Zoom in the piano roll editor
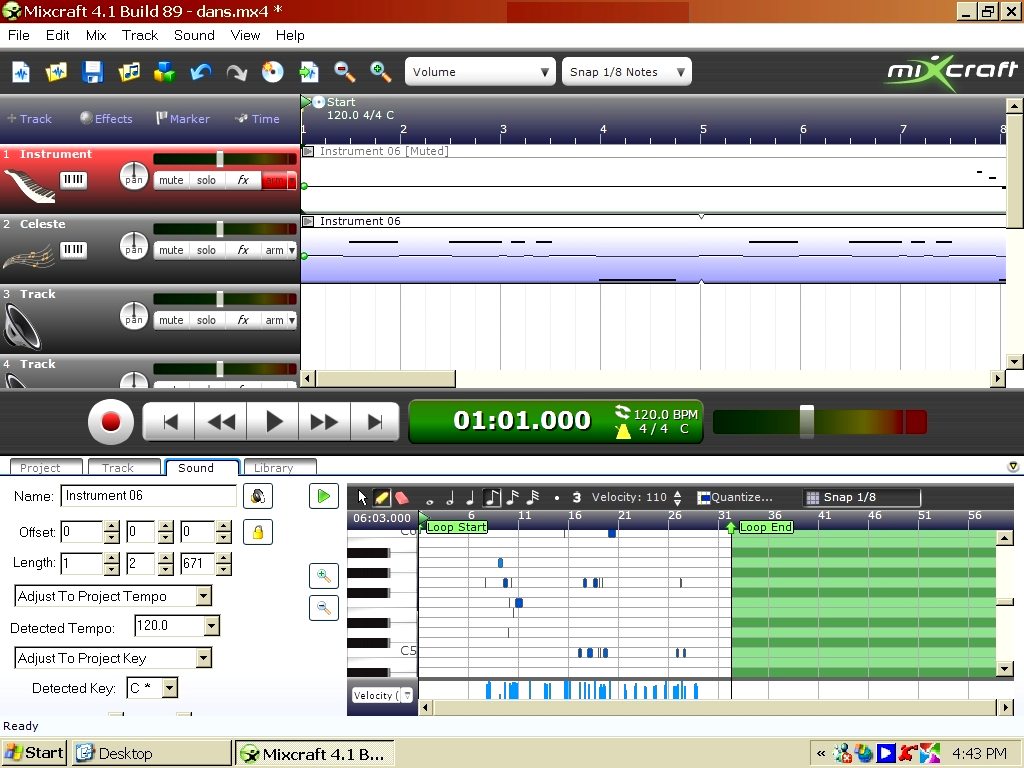The height and width of the screenshot is (768, 1024). point(323,576)
